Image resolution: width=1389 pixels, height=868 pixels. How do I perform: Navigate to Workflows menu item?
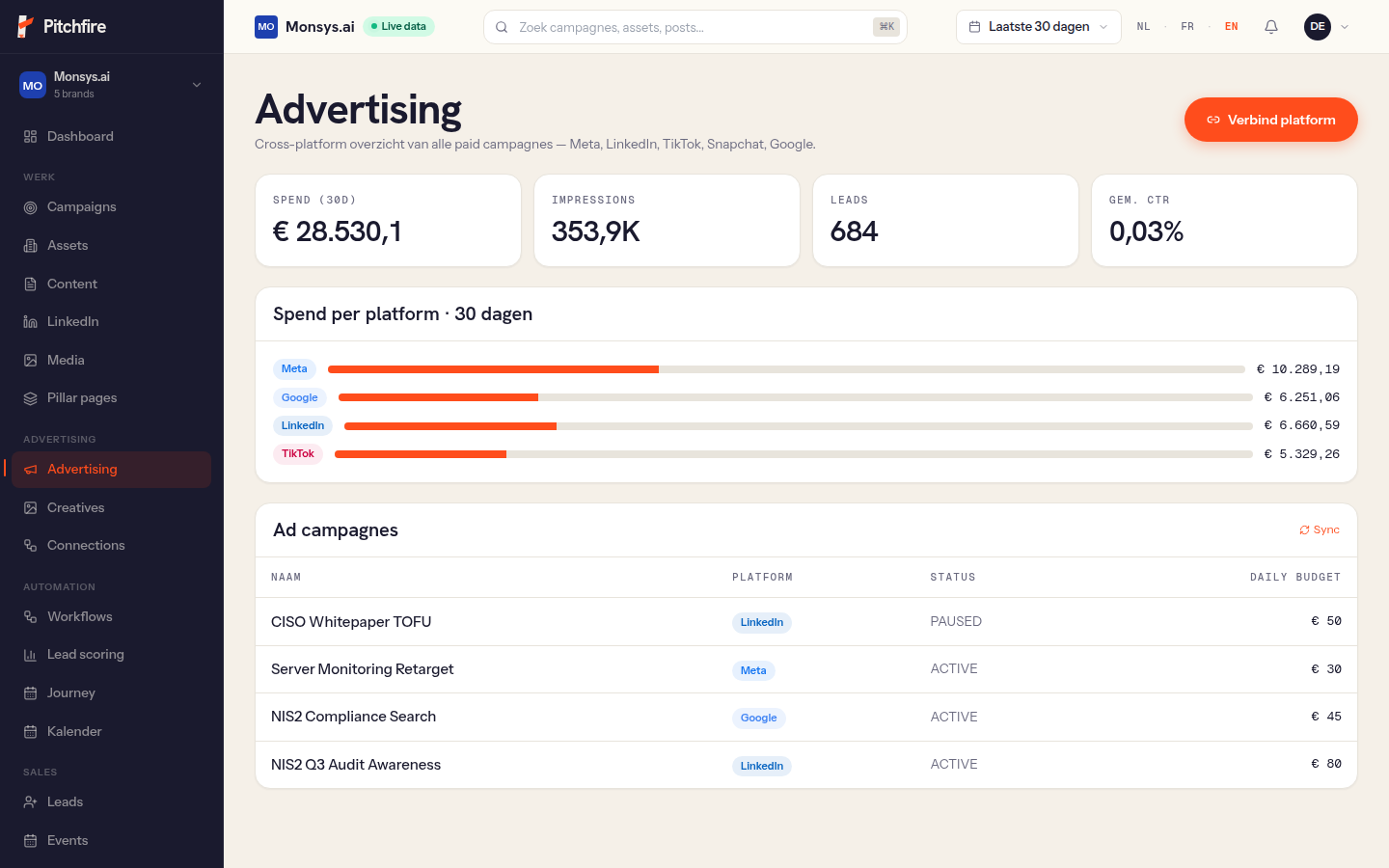click(x=111, y=617)
